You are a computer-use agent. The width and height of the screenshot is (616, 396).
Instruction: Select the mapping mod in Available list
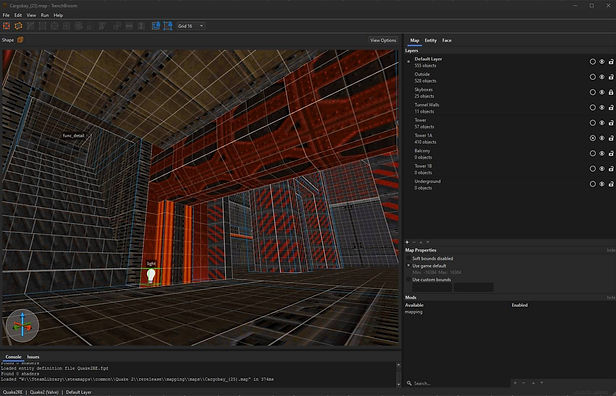coord(414,312)
